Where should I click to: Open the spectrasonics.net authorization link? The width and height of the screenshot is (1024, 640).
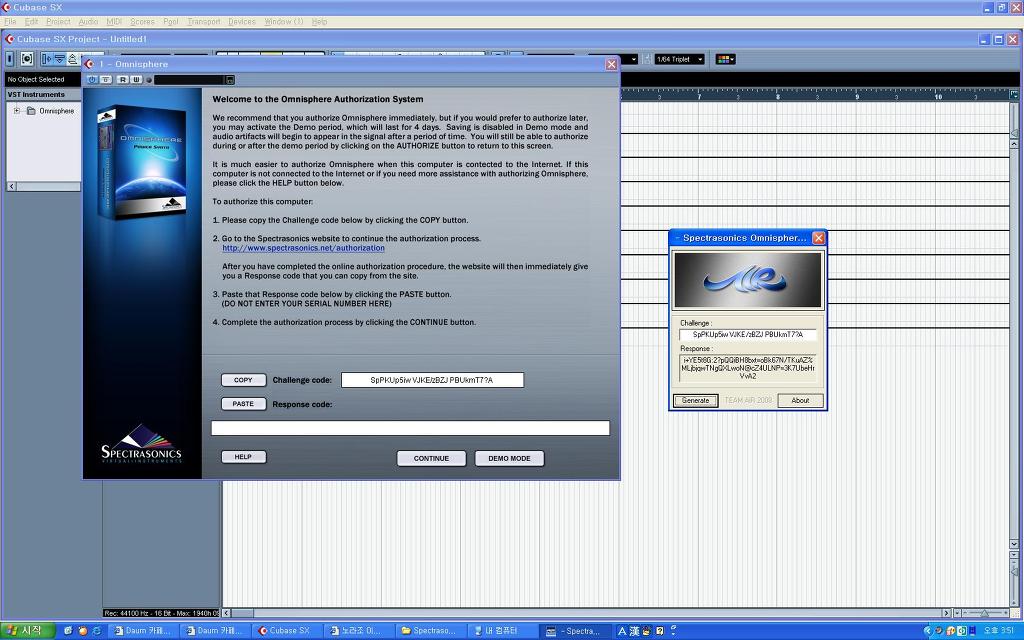pos(303,248)
